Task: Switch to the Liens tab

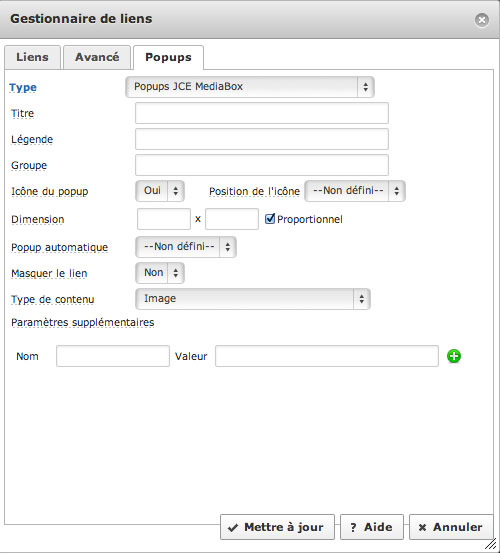Action: click(x=32, y=57)
